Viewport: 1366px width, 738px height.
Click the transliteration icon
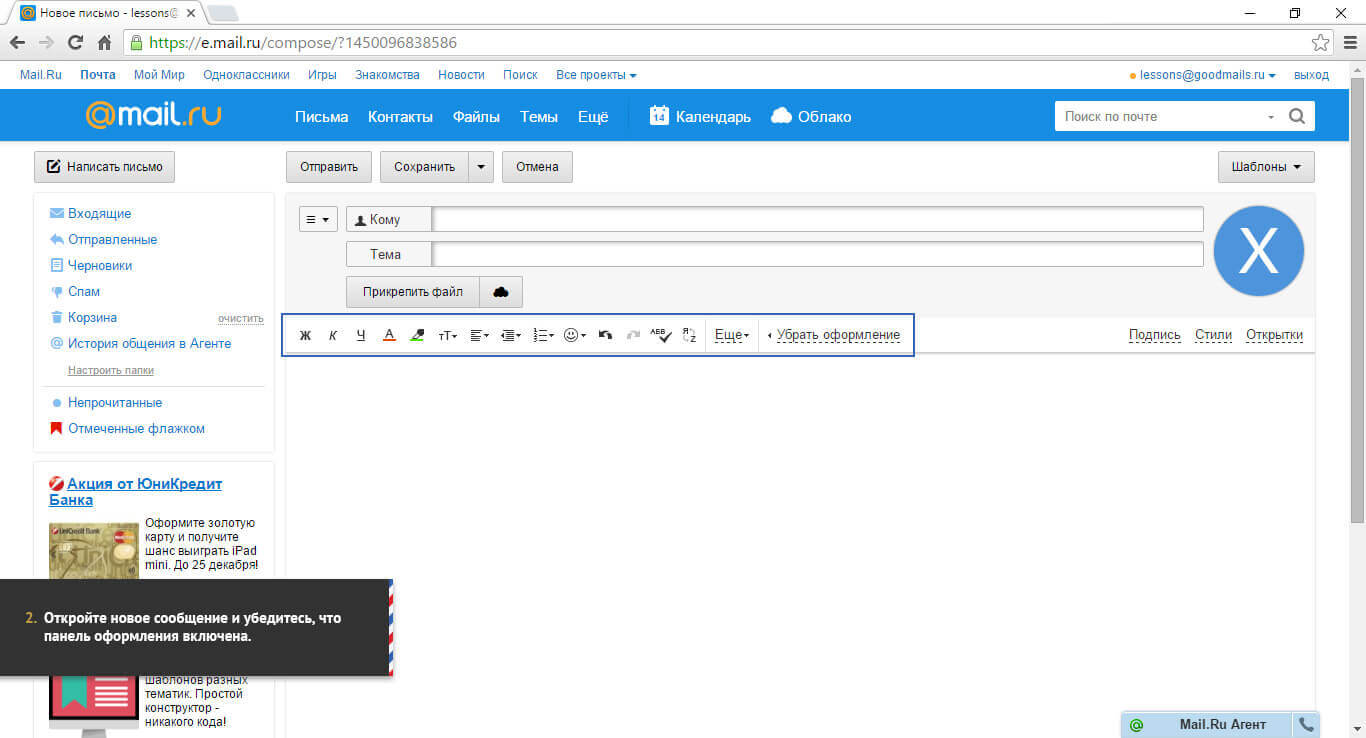[x=689, y=336]
